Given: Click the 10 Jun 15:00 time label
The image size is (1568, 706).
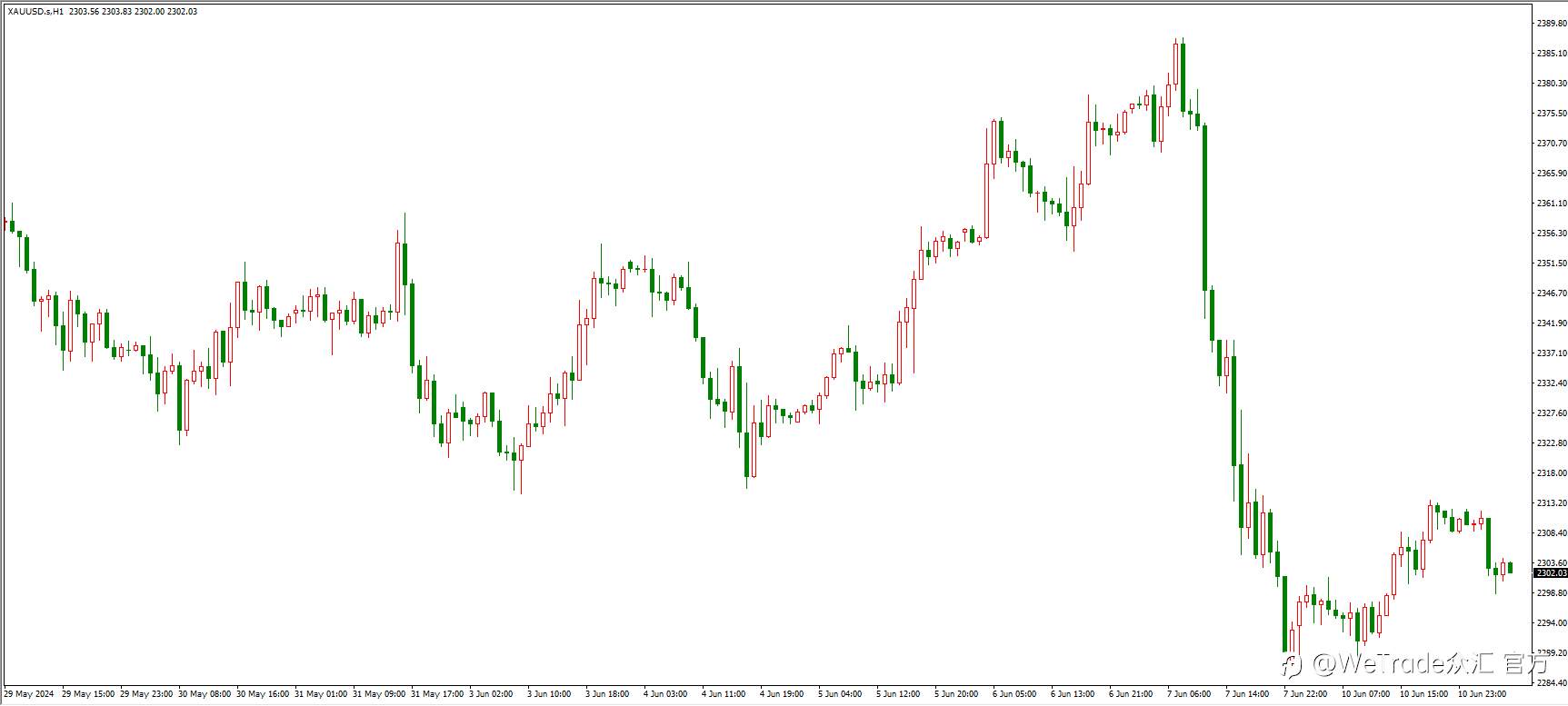Looking at the screenshot, I should (x=1426, y=694).
